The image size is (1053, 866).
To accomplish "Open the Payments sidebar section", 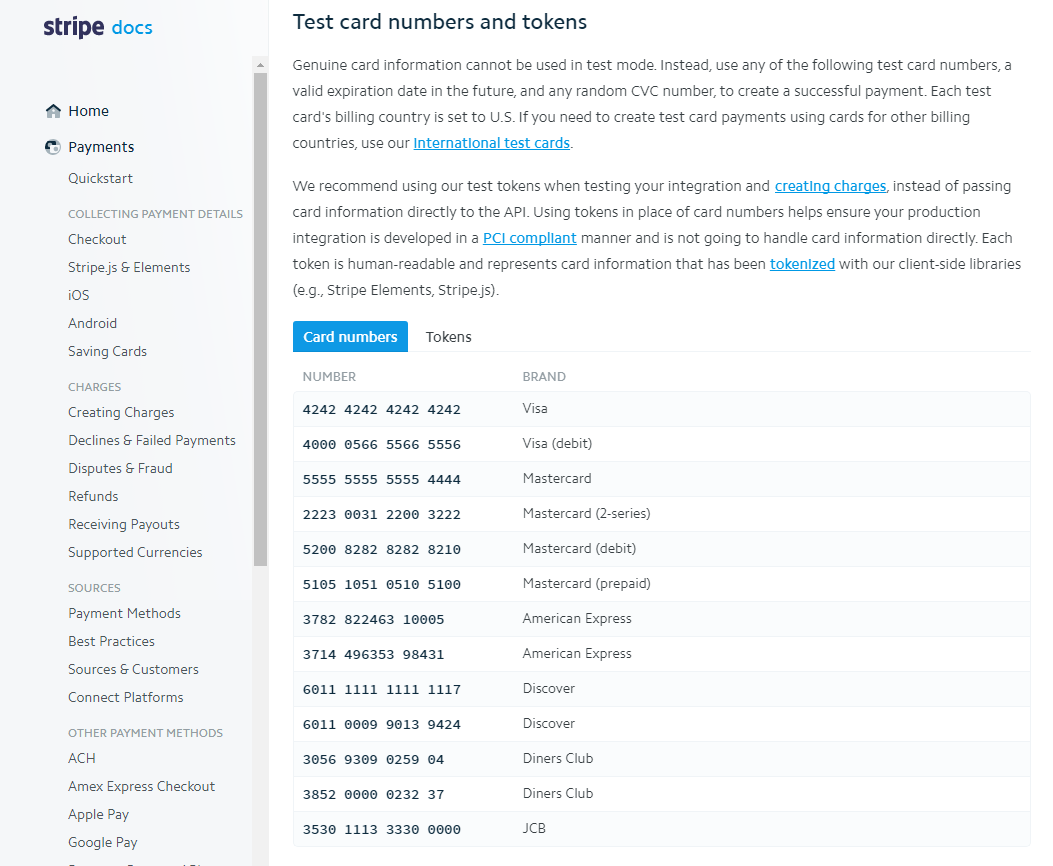I will click(x=101, y=147).
